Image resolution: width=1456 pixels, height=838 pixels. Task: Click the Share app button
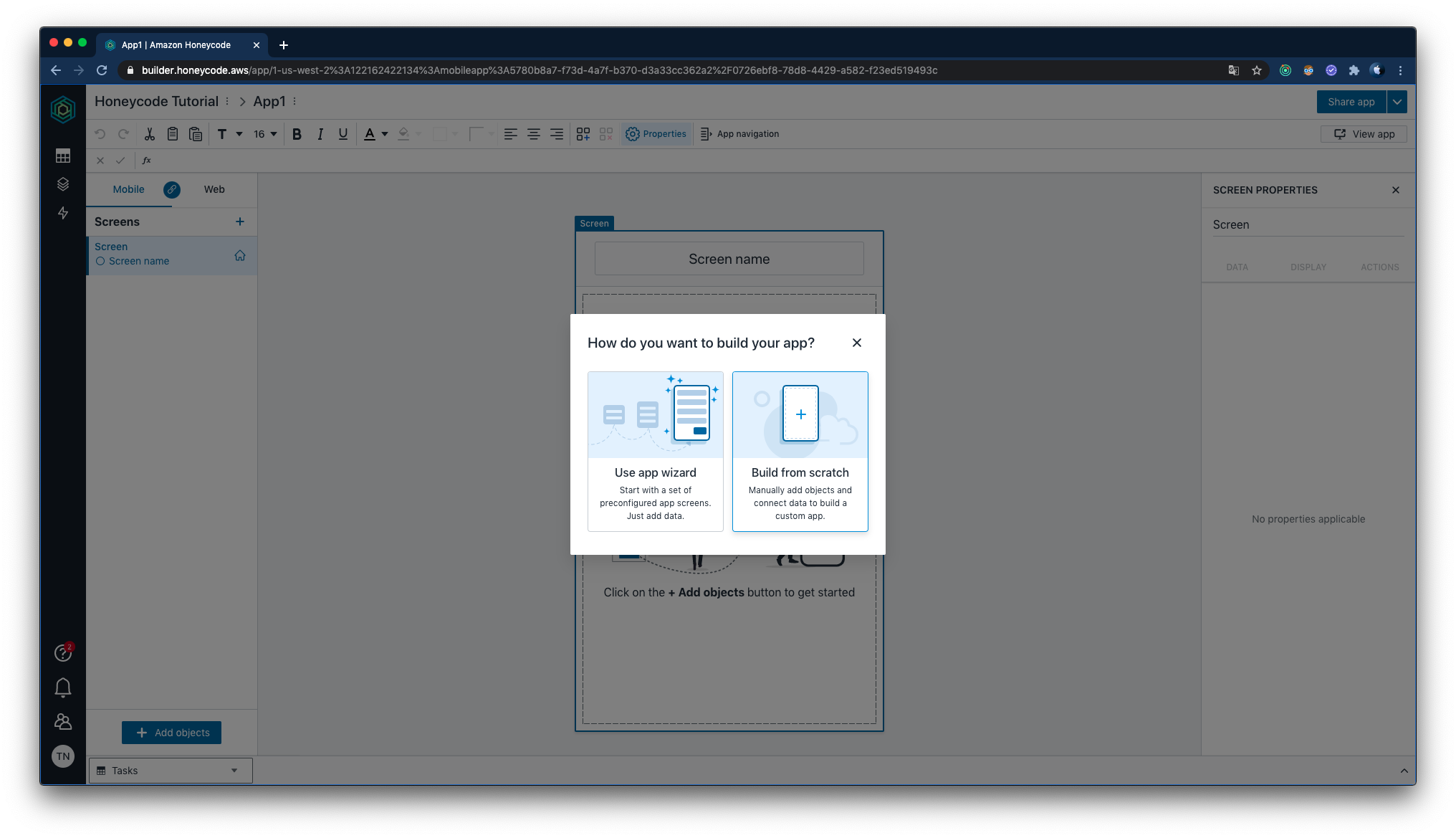(x=1351, y=102)
